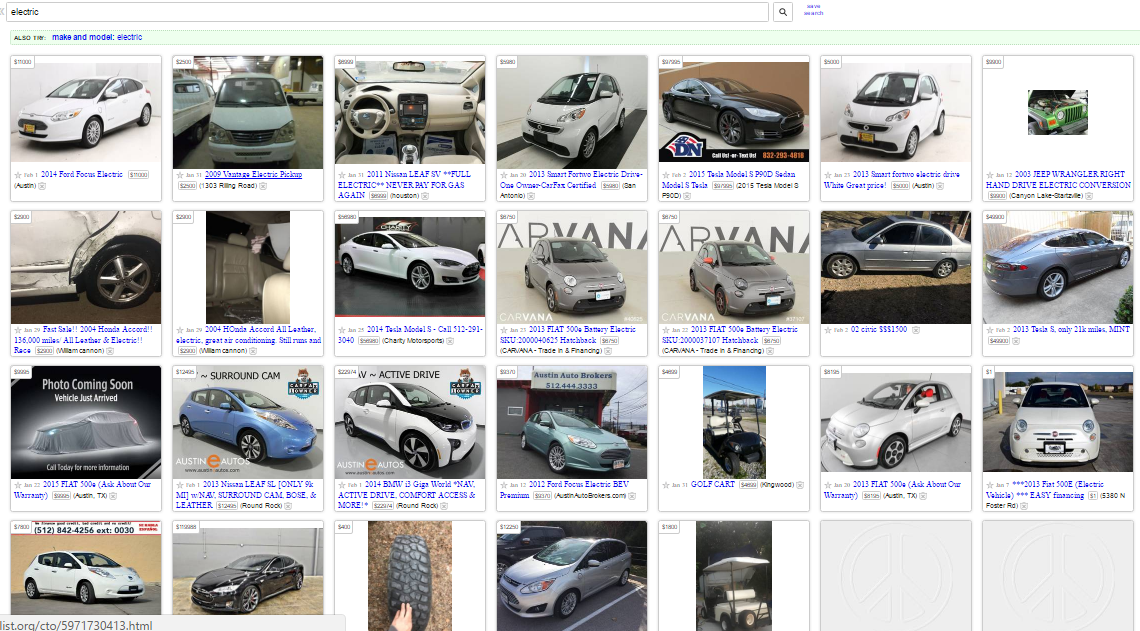This screenshot has height=631, width=1140.
Task: Star the "02 civic $$$1500" listing
Action: (x=828, y=330)
